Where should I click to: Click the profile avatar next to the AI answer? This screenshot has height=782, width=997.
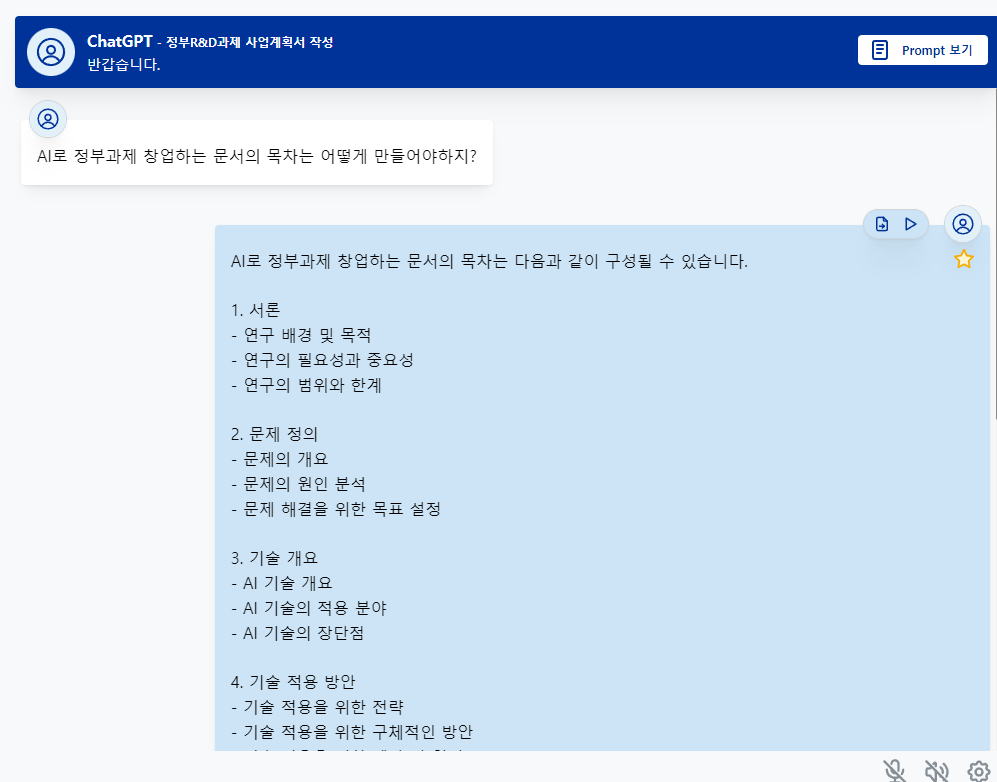[x=962, y=224]
